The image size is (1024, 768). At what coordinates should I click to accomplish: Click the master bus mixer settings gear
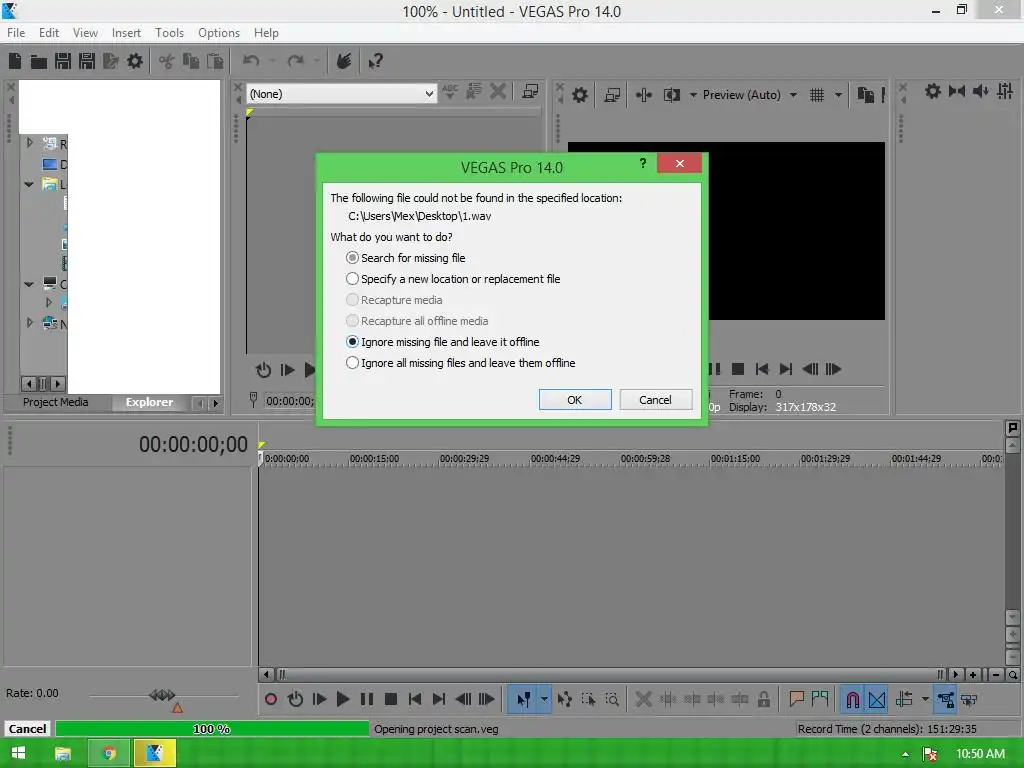pos(933,91)
